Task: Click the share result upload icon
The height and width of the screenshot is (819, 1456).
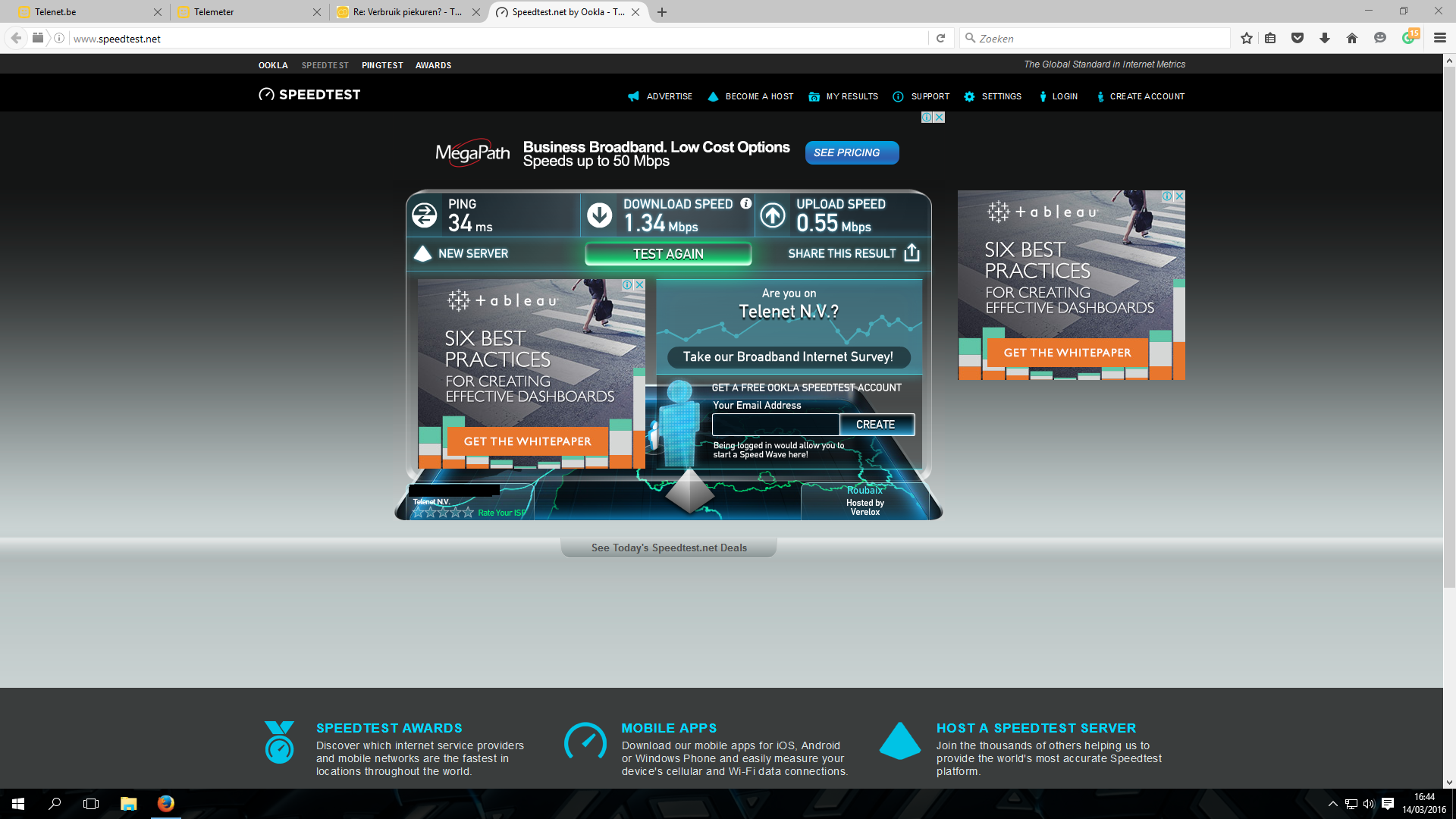Action: [x=912, y=253]
